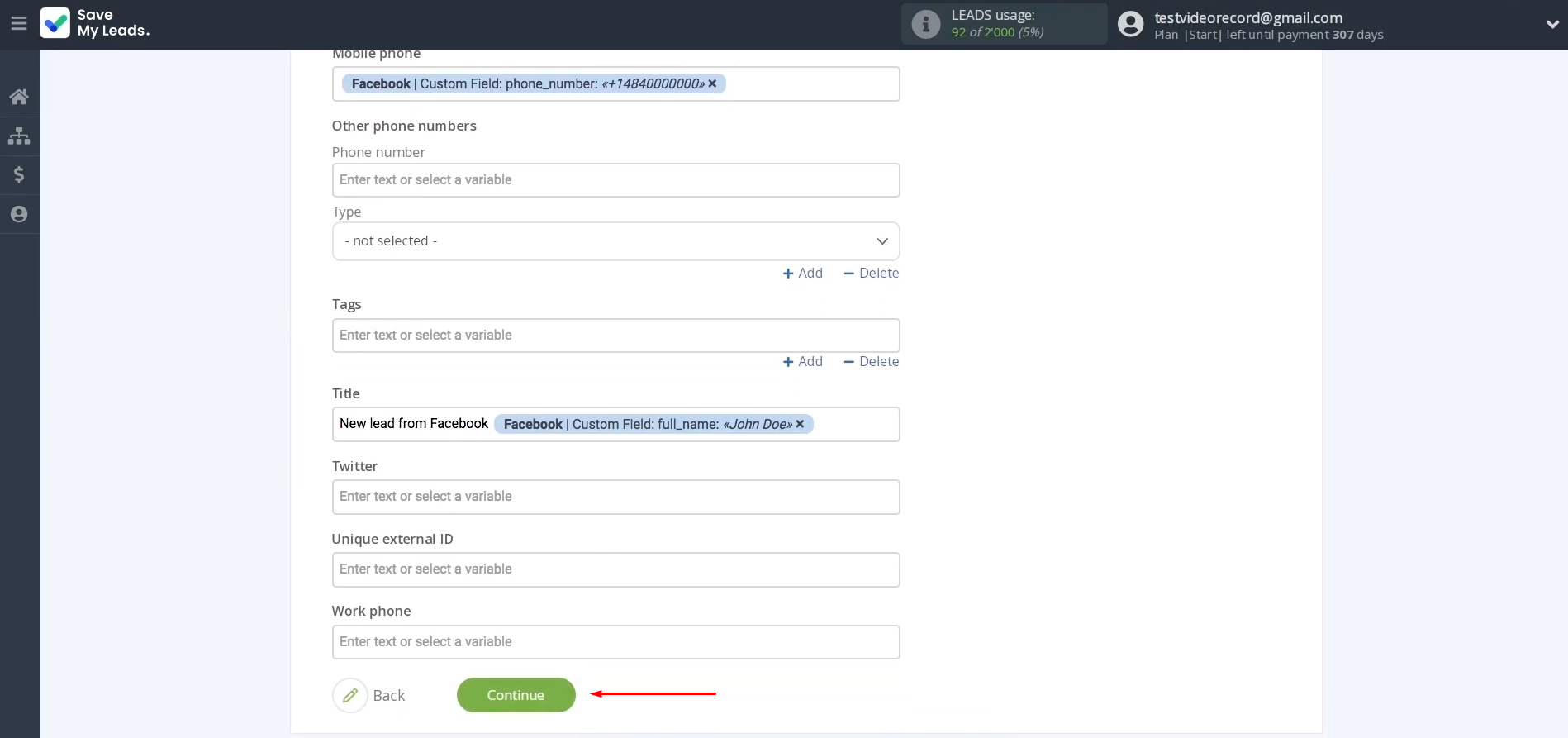Focus the Twitter input field

pyautogui.click(x=615, y=497)
